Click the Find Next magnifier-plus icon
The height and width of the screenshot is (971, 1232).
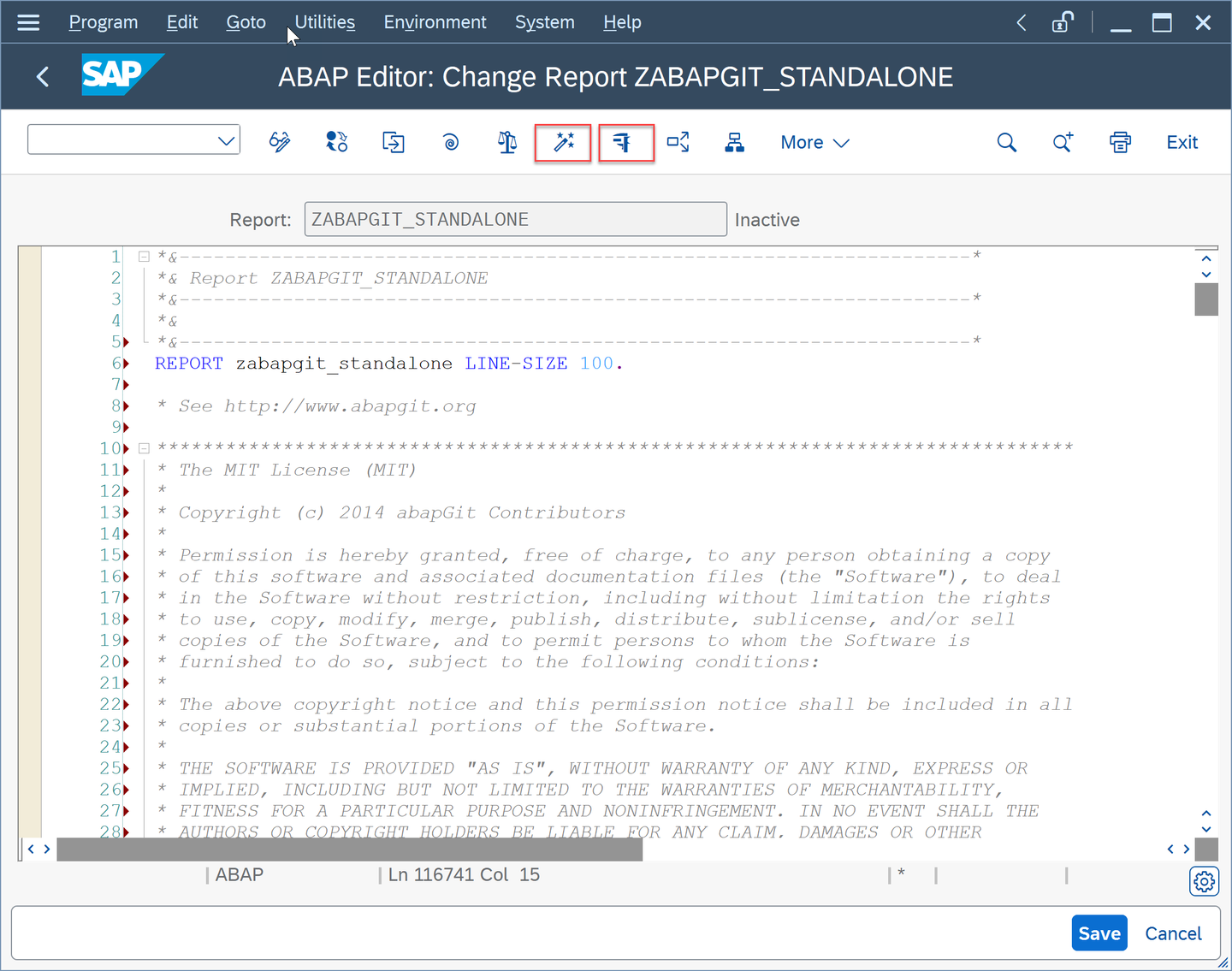point(1063,142)
